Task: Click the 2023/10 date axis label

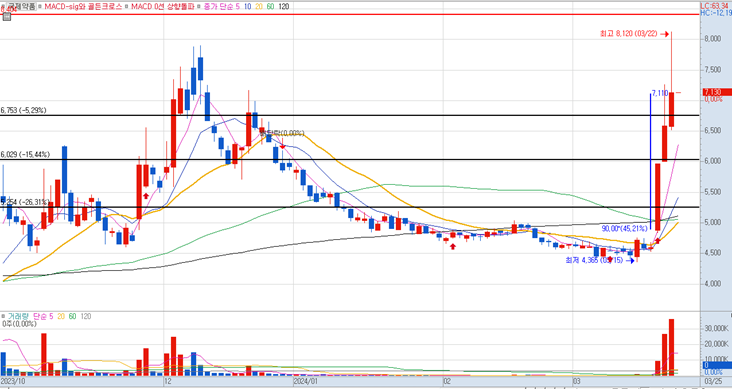Action: [x=13, y=382]
